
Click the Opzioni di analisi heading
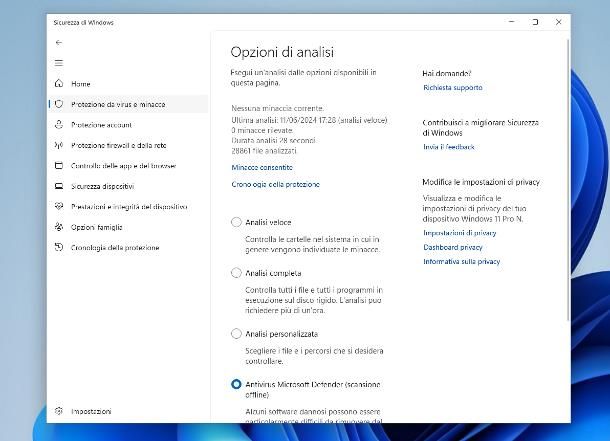pyautogui.click(x=282, y=52)
